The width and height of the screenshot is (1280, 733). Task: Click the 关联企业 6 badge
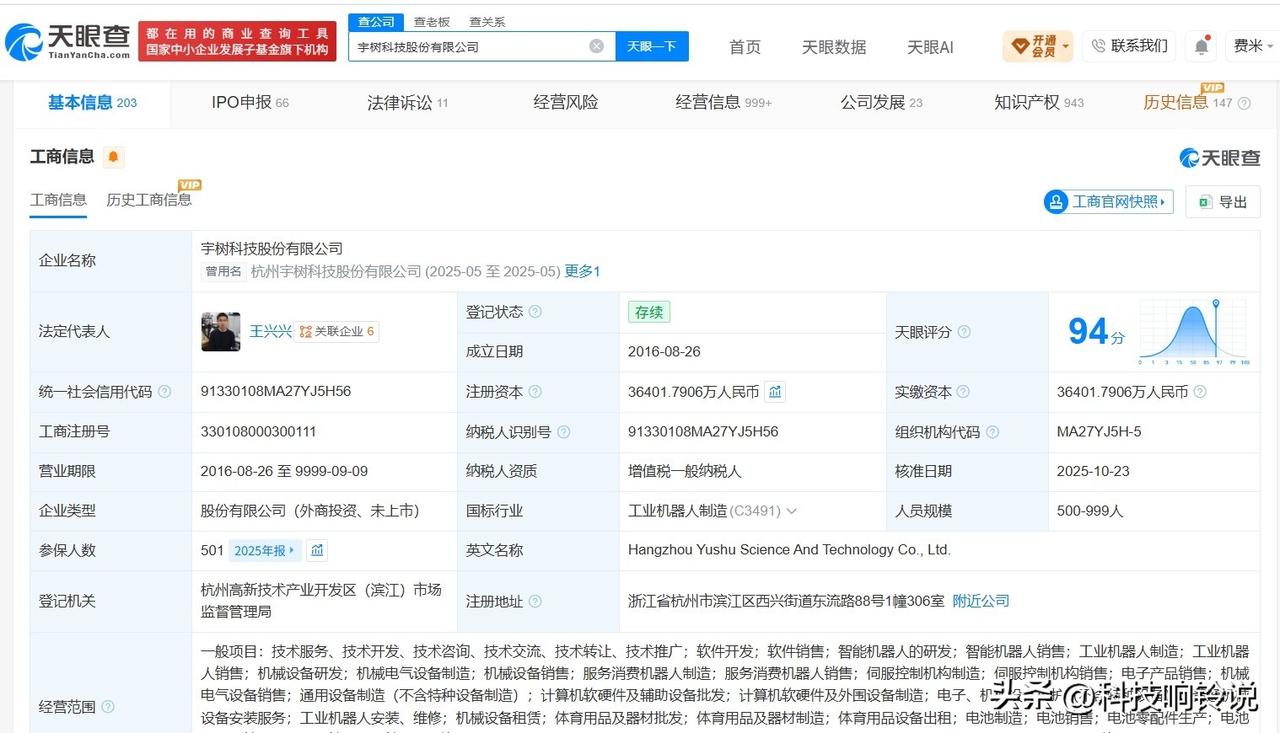pos(337,332)
